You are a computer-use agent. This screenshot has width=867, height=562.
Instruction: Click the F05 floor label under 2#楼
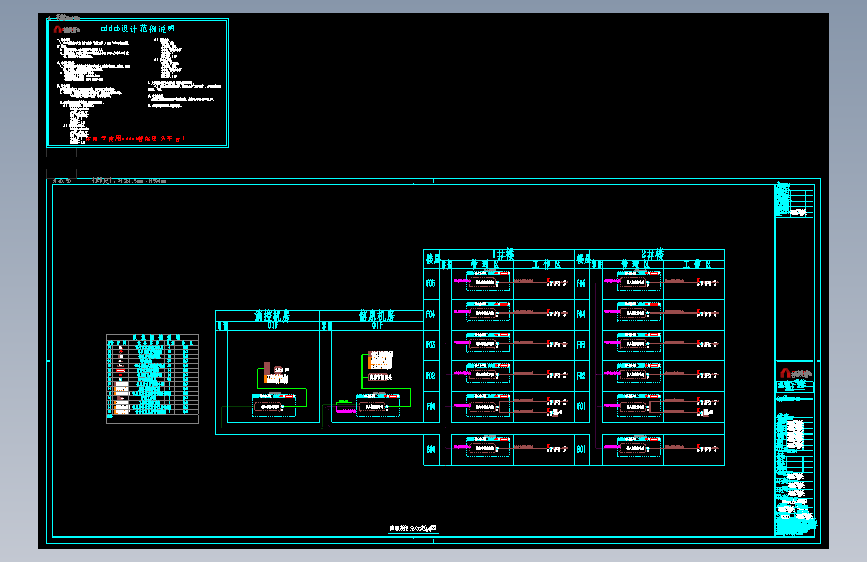click(x=581, y=283)
